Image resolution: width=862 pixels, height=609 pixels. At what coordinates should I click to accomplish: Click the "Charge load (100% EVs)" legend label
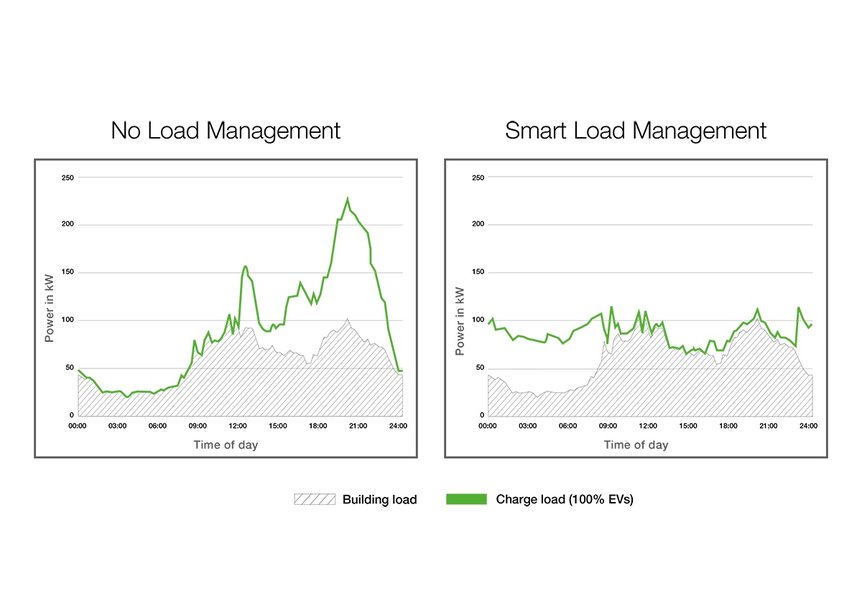coord(565,500)
